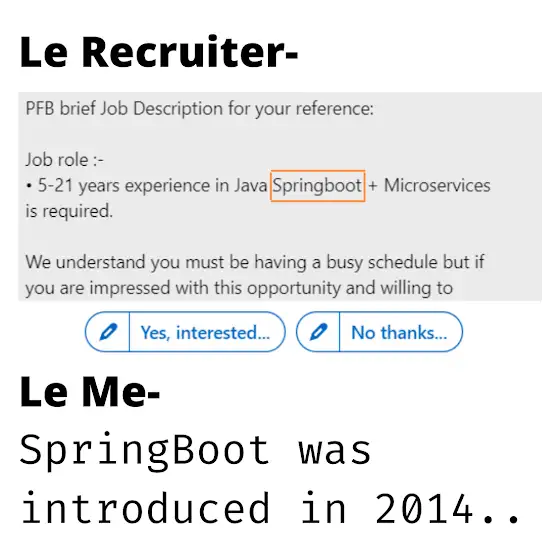Viewport: 560px width, 560px height.
Task: Click the 'Le Recruiter-' heading
Action: click(x=159, y=52)
